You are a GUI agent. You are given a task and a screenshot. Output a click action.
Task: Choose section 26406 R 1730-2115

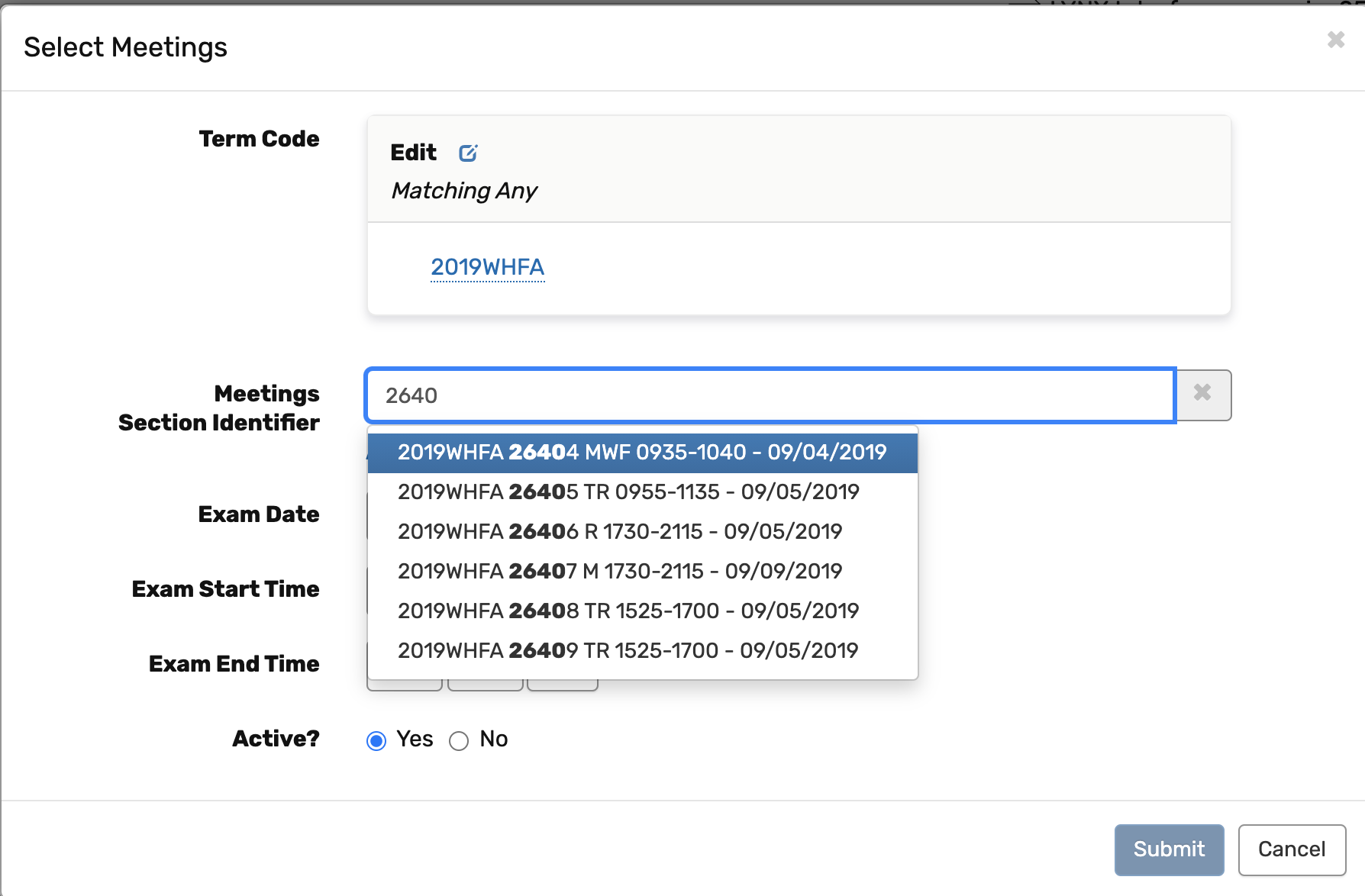coord(619,532)
